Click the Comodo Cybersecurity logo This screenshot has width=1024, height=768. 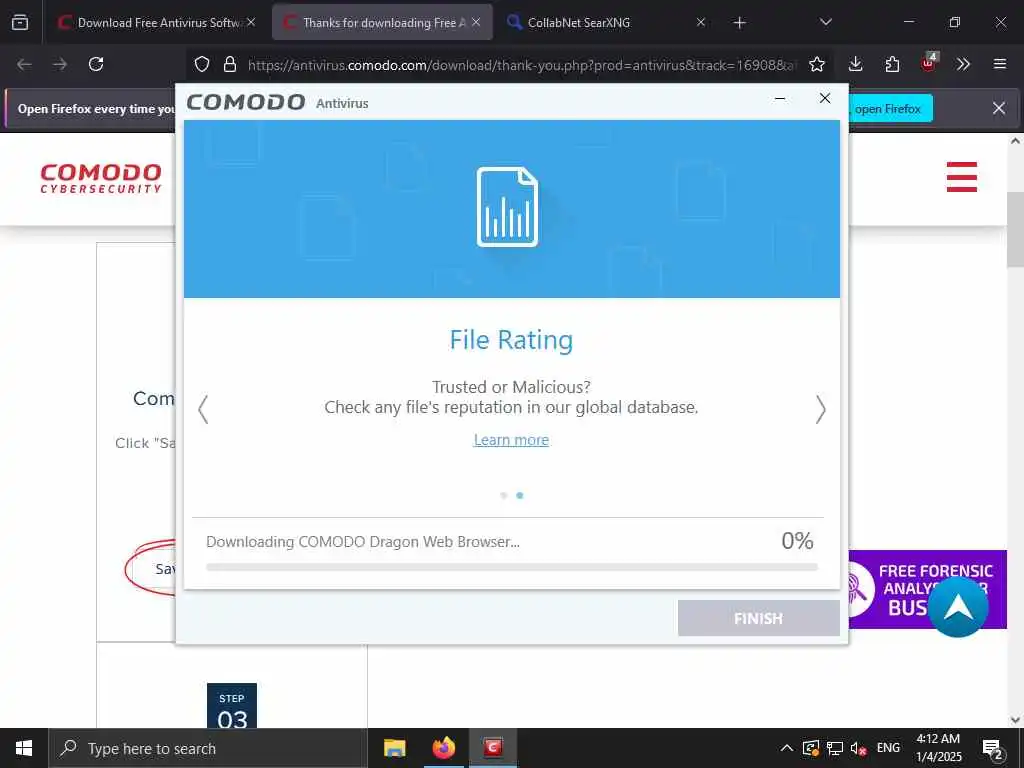101,178
